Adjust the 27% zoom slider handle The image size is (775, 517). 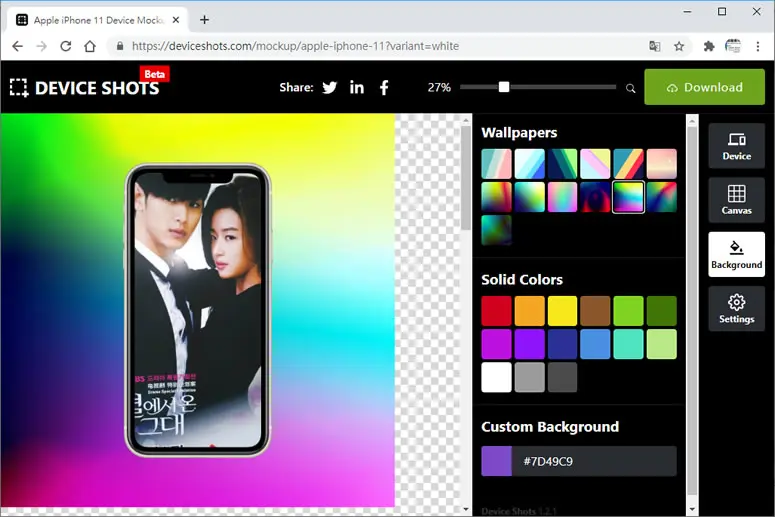tap(504, 87)
